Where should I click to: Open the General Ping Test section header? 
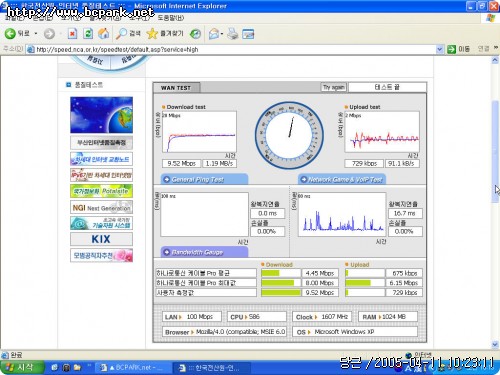204,179
